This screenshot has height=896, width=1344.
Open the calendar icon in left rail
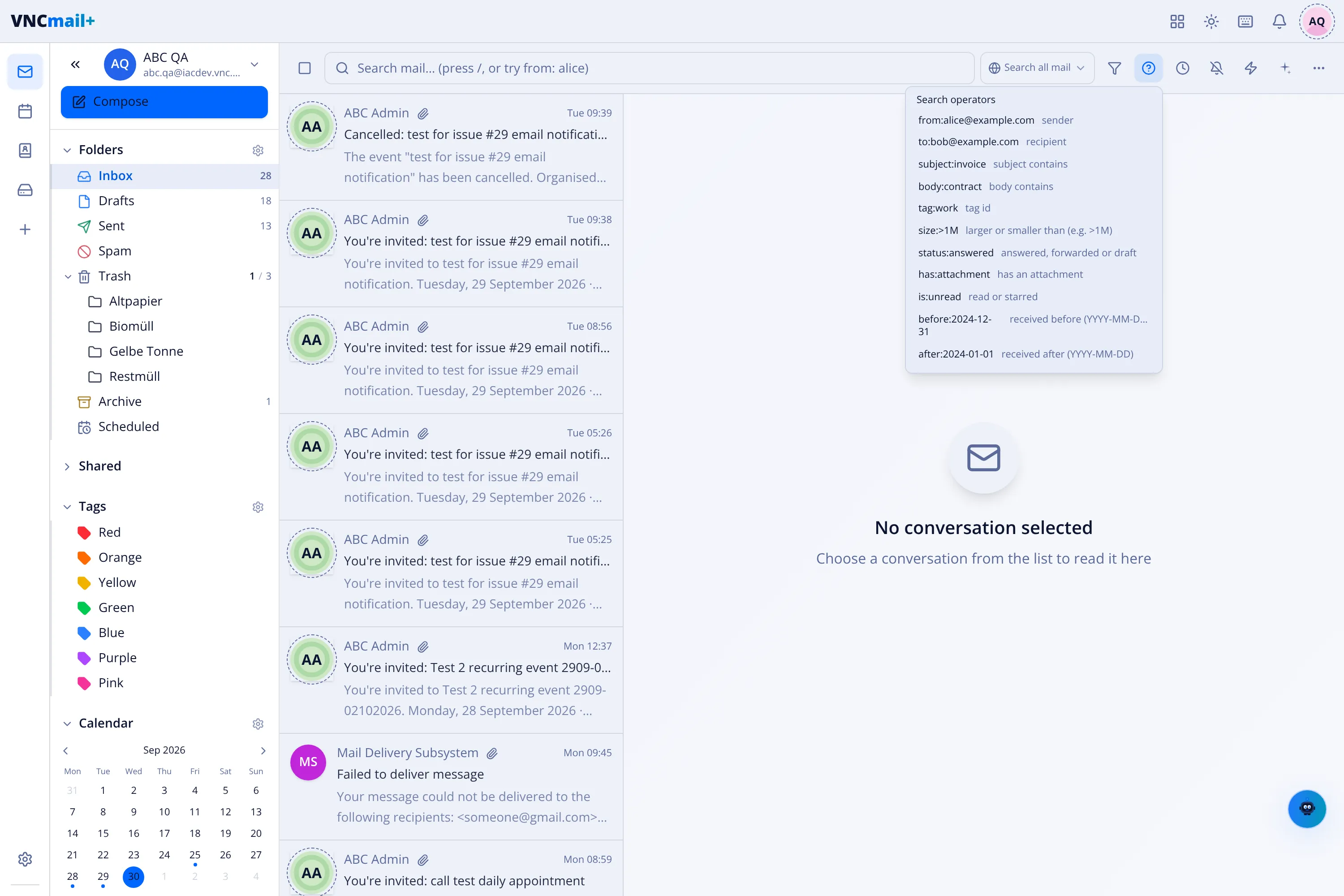(x=25, y=111)
